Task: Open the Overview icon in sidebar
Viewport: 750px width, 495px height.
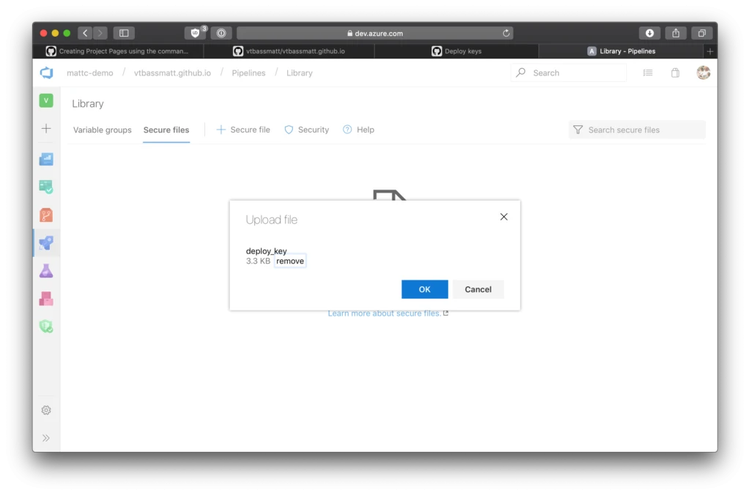Action: pyautogui.click(x=46, y=159)
